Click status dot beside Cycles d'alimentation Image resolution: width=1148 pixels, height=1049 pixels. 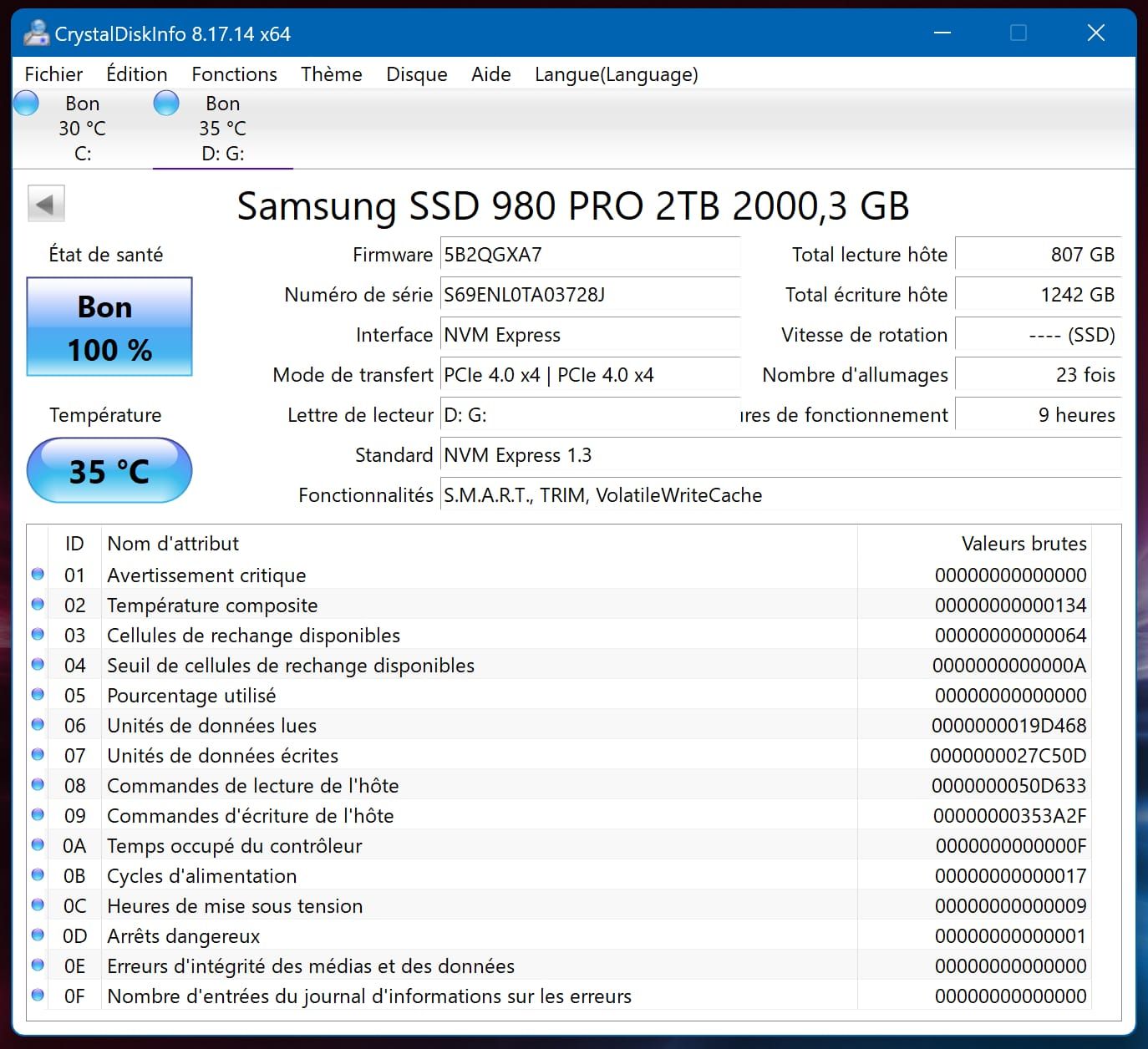pyautogui.click(x=38, y=875)
